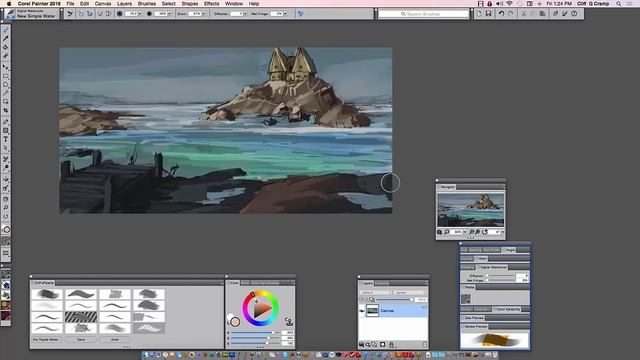Click Save button in custom palette
This screenshot has height=360, width=640.
point(81,340)
